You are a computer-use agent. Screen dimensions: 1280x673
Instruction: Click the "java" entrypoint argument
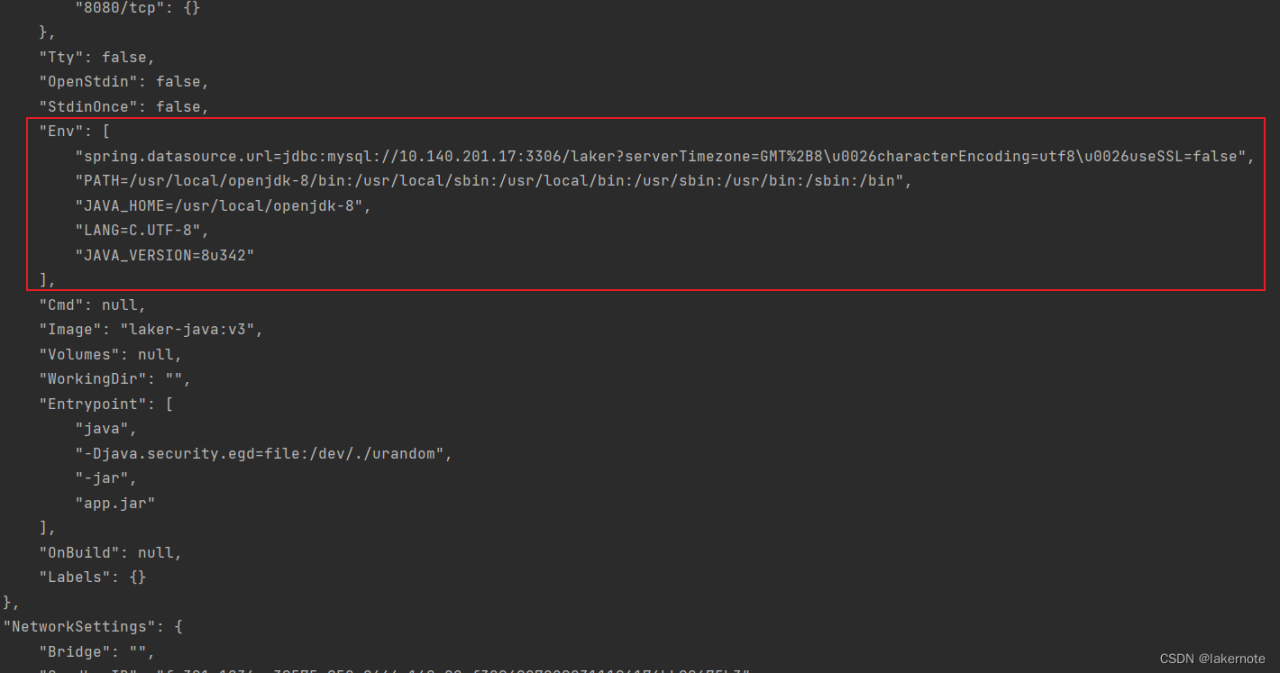105,429
